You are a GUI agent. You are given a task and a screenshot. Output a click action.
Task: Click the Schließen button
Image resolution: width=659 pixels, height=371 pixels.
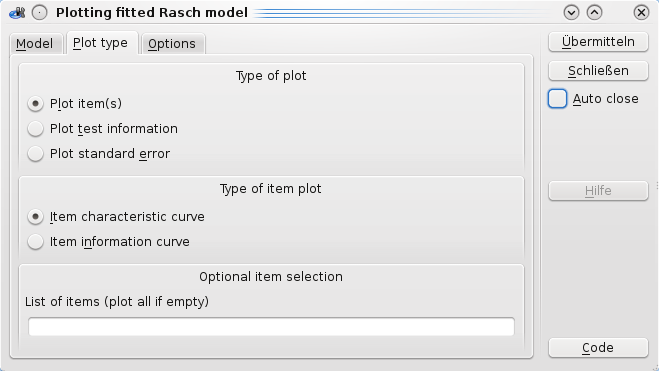[x=598, y=71]
